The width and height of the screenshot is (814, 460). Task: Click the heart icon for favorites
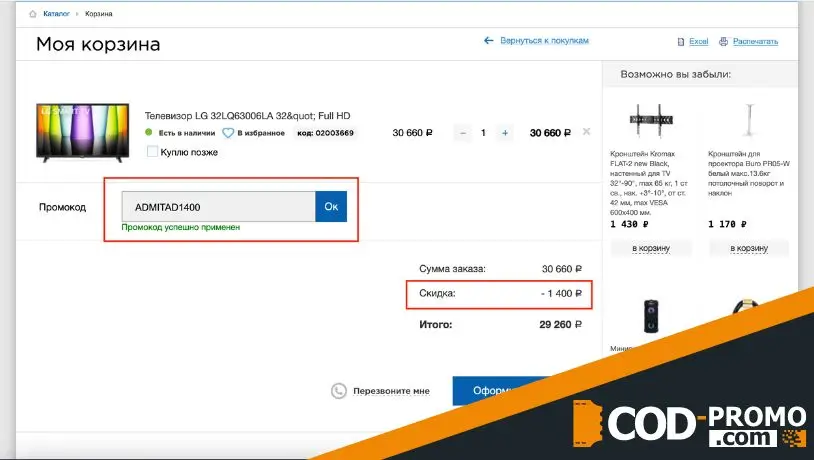(x=228, y=133)
